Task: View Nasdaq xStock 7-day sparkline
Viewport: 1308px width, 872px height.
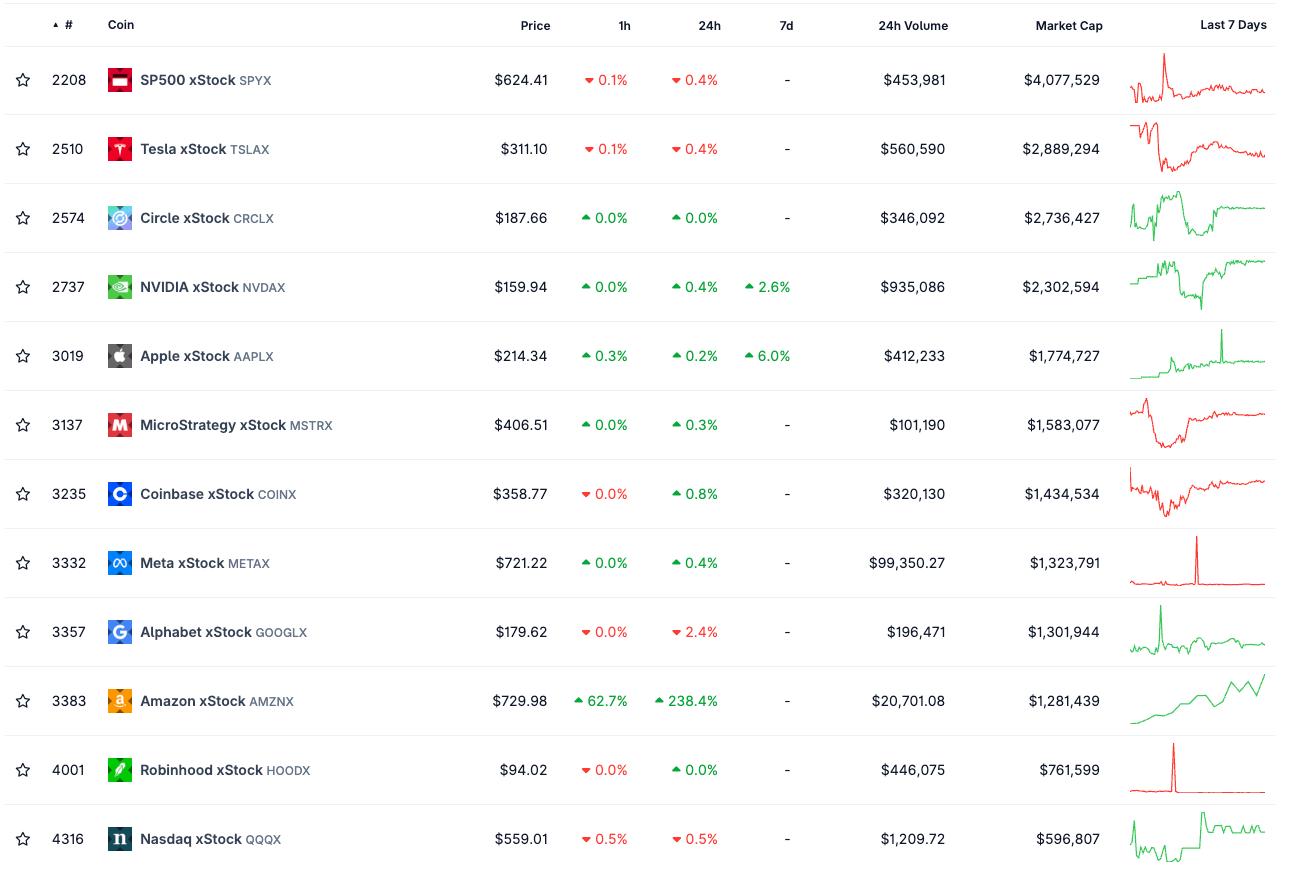Action: click(1197, 837)
